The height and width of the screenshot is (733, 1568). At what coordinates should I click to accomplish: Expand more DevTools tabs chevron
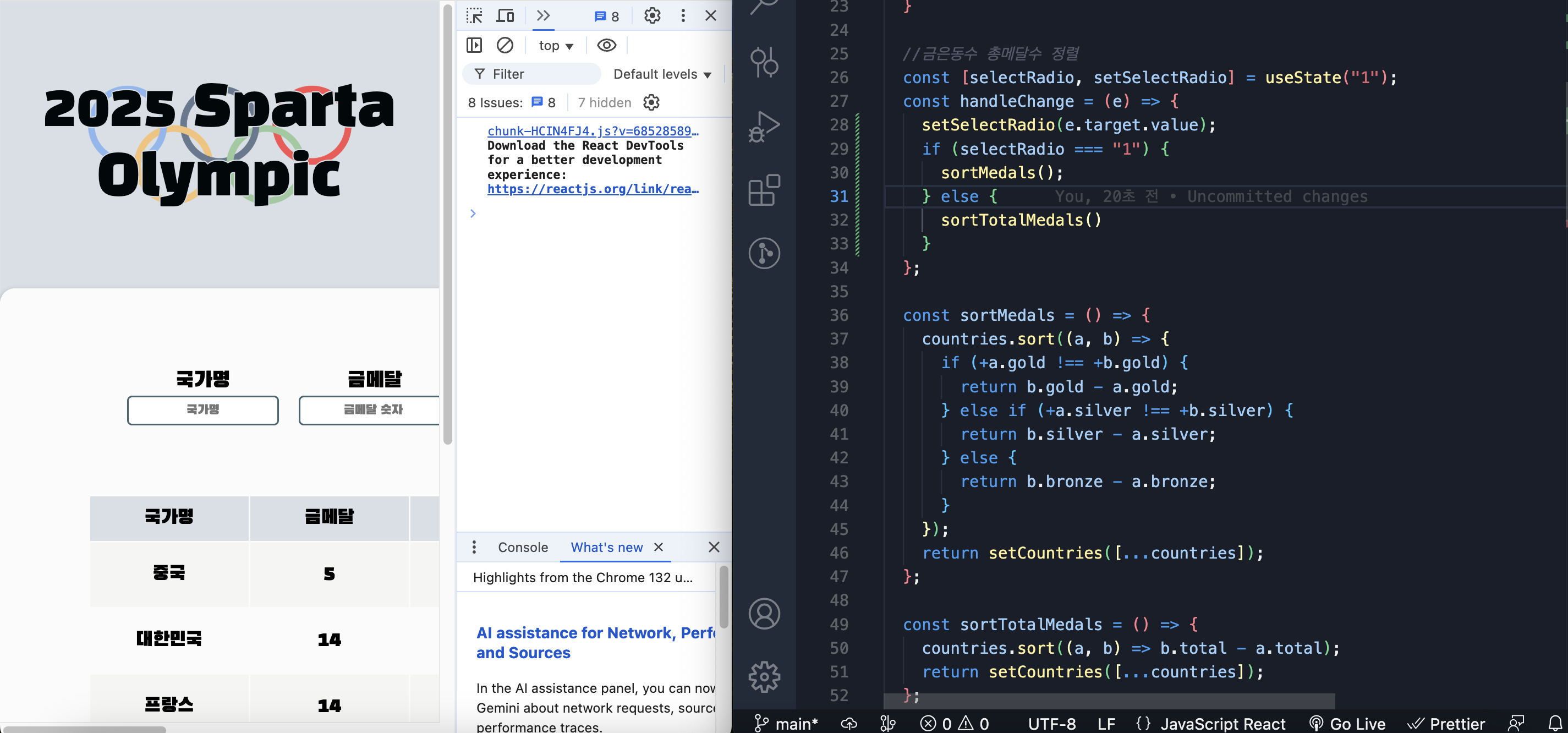pos(543,16)
